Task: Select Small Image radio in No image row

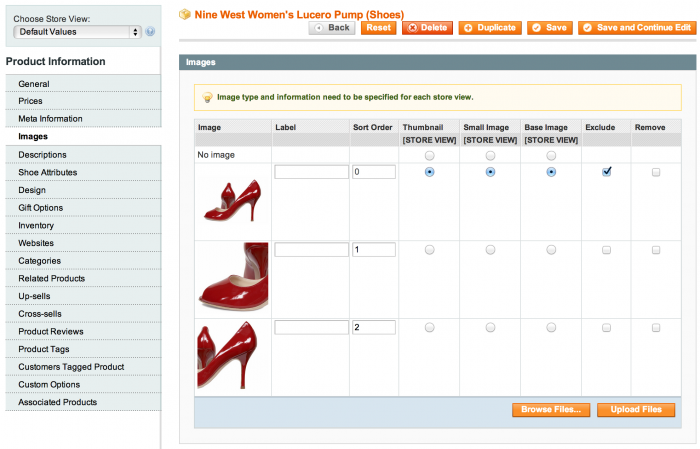Action: [x=490, y=156]
